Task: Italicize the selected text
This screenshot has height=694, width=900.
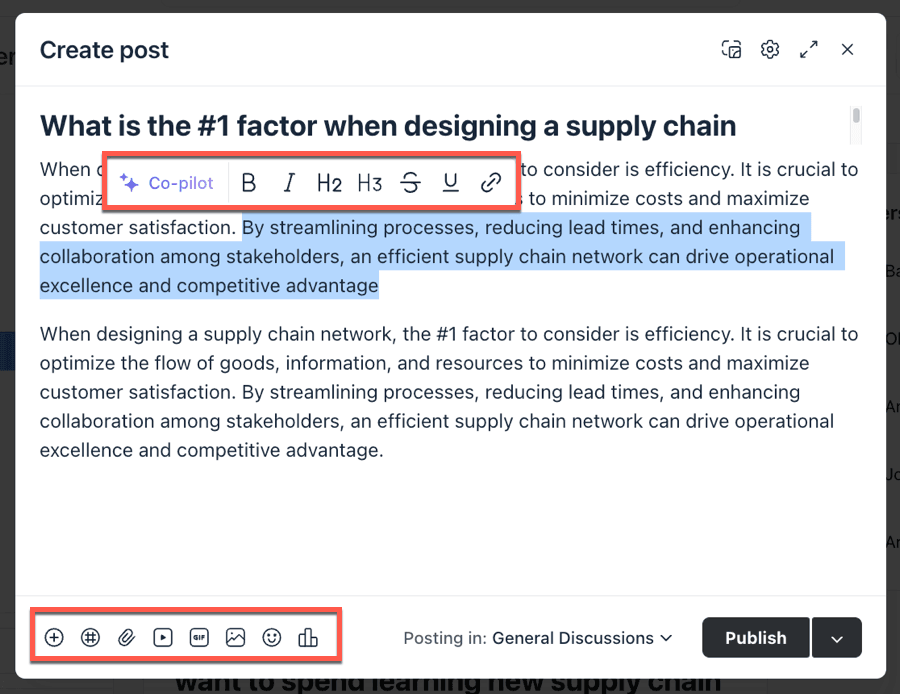Action: [x=290, y=183]
